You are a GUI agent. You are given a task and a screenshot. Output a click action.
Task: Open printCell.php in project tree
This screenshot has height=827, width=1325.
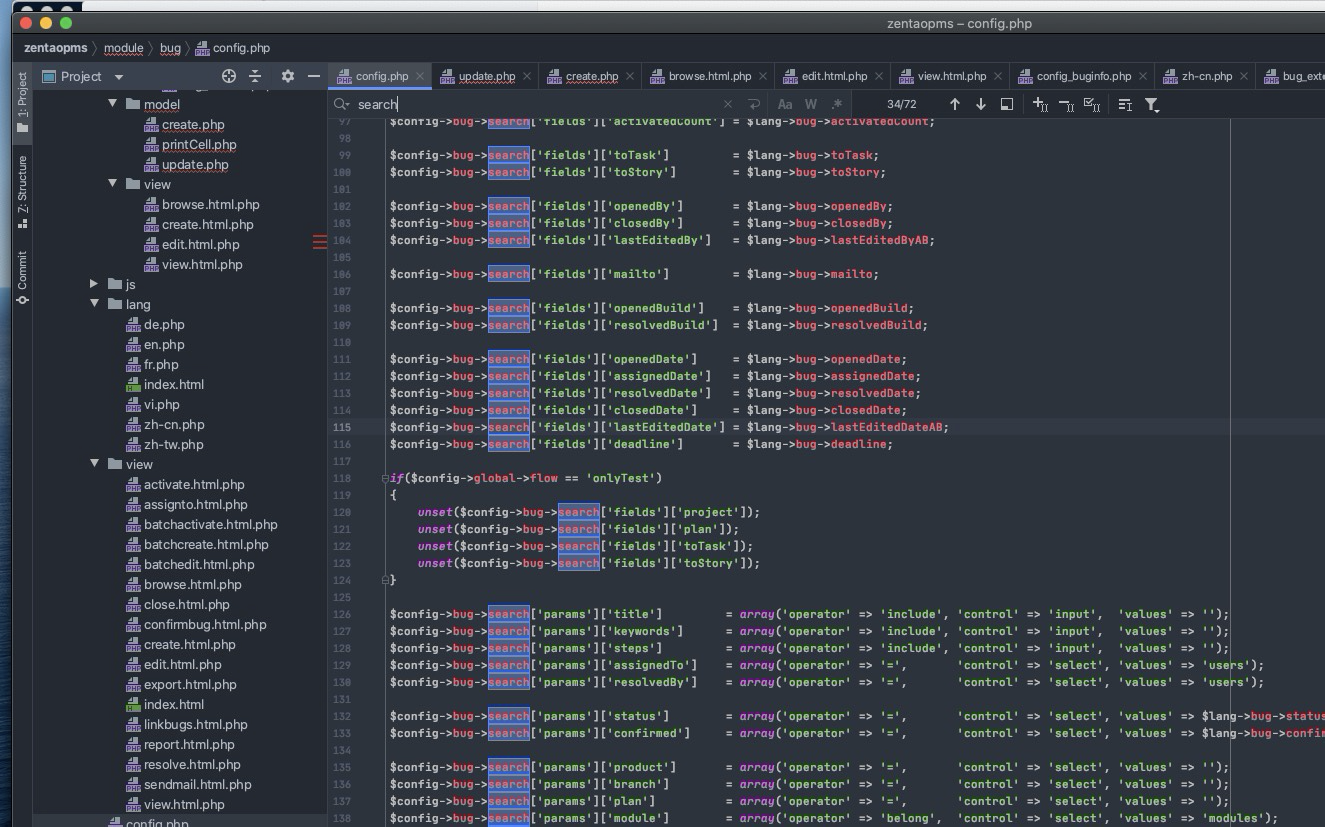tap(199, 145)
